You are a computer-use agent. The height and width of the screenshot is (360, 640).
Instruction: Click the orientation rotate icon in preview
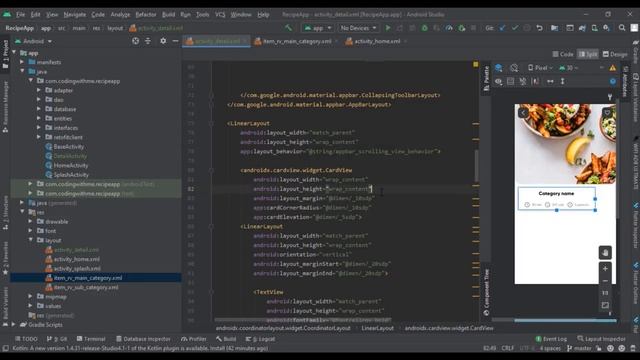pyautogui.click(x=514, y=68)
